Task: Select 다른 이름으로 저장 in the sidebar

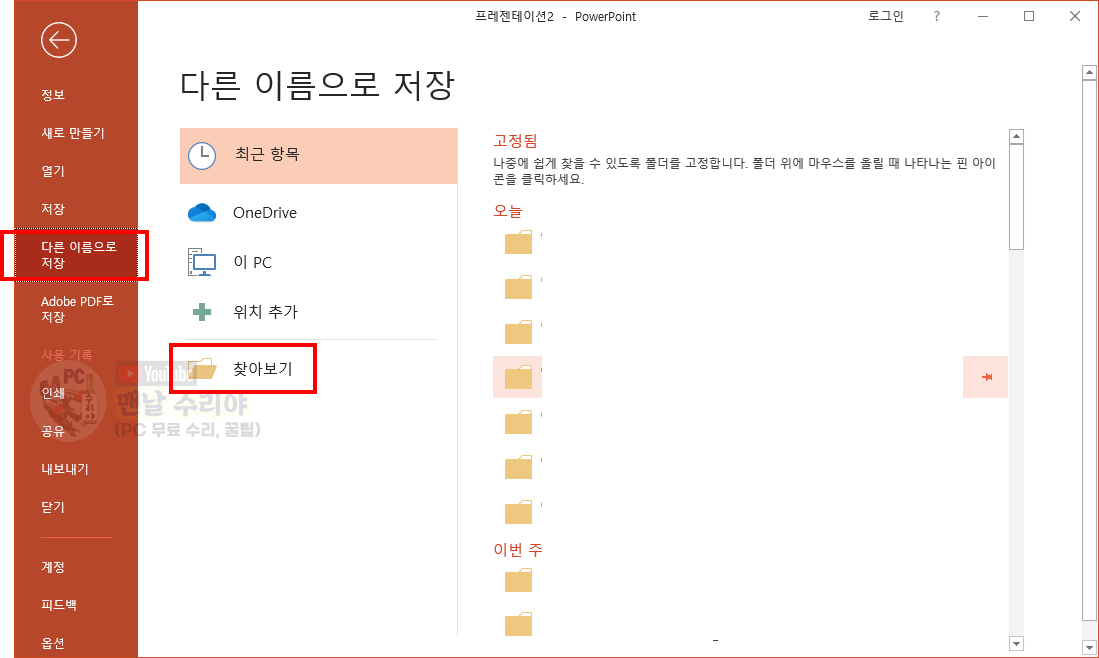Action: [x=76, y=254]
